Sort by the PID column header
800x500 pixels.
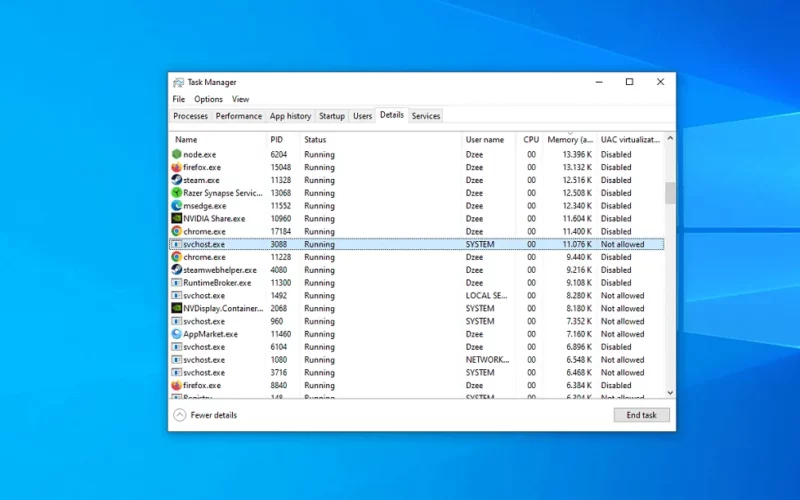(x=283, y=139)
